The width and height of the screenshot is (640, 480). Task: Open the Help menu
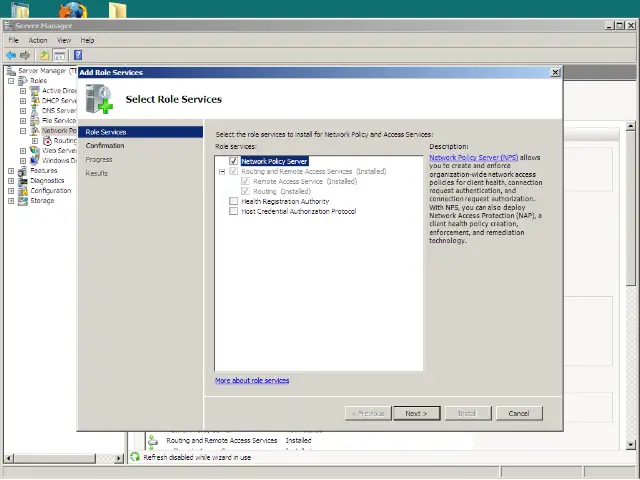87,40
